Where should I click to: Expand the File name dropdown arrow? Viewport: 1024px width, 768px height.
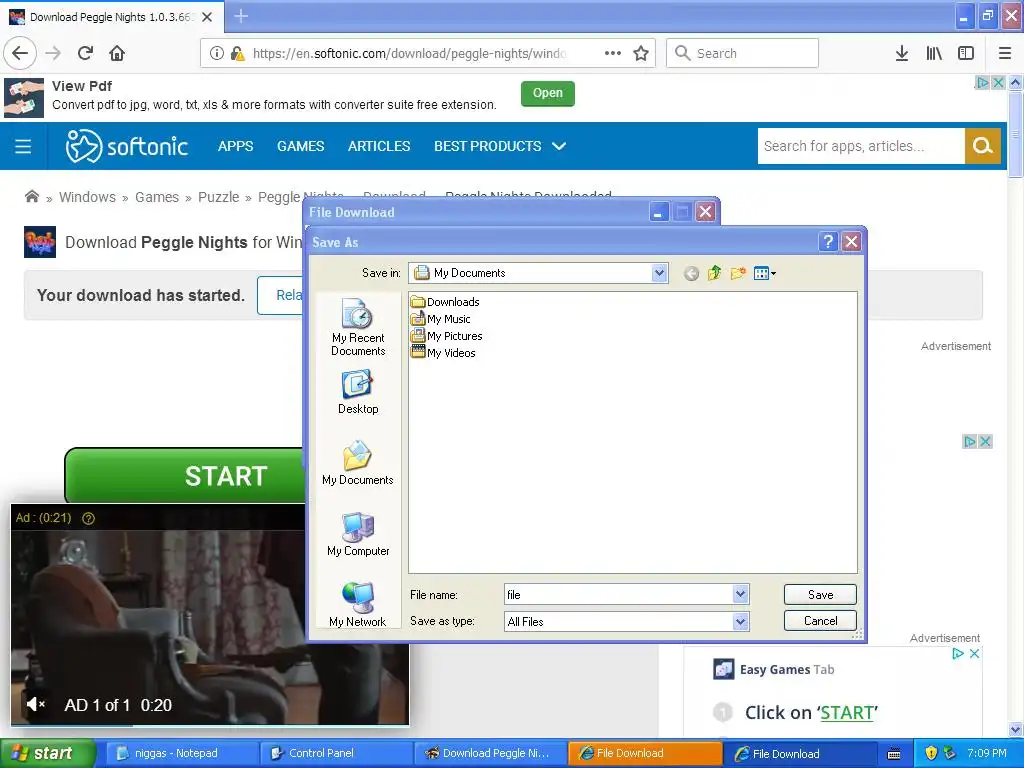(740, 594)
